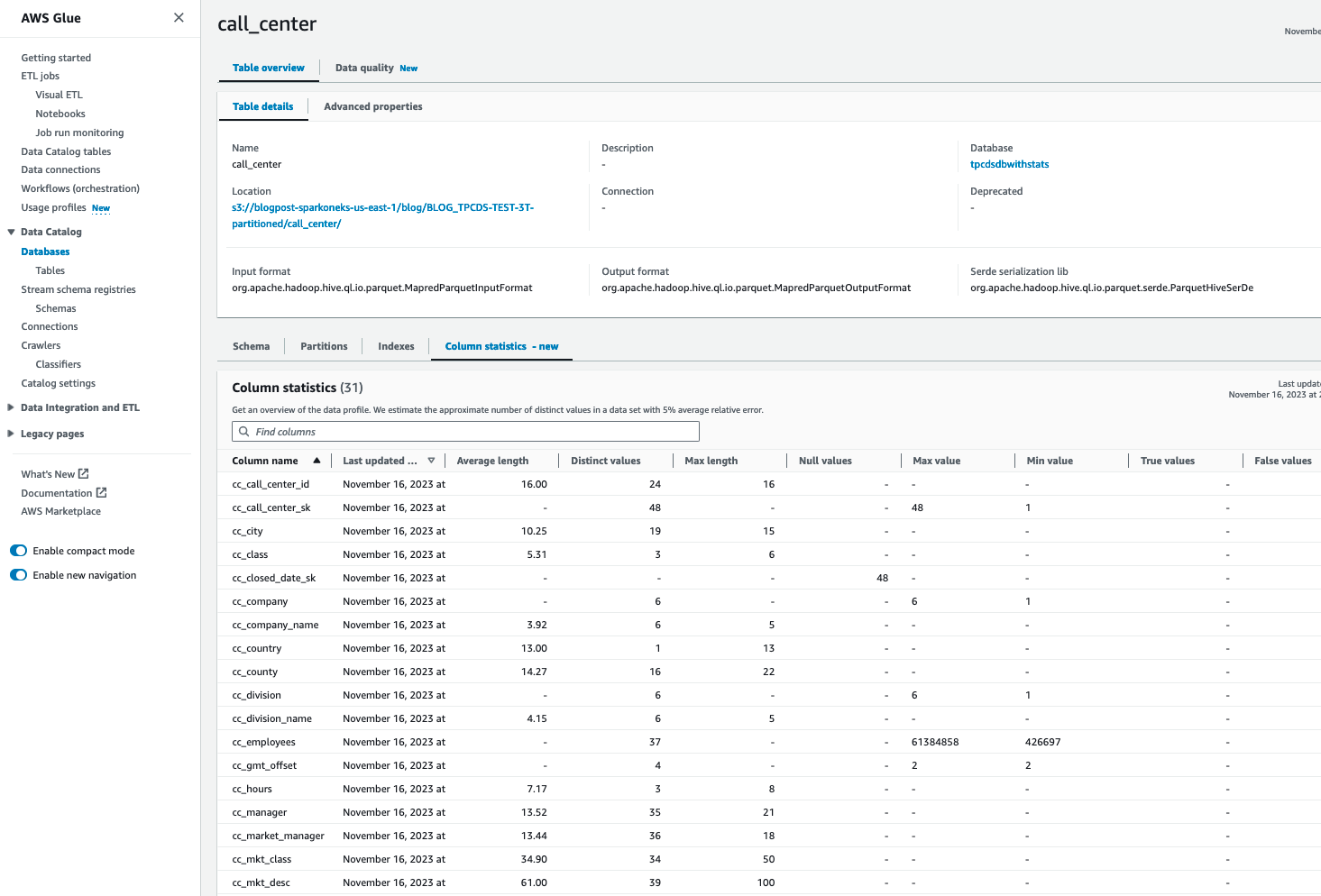
Task: Open Catalog settings
Action: (x=58, y=383)
